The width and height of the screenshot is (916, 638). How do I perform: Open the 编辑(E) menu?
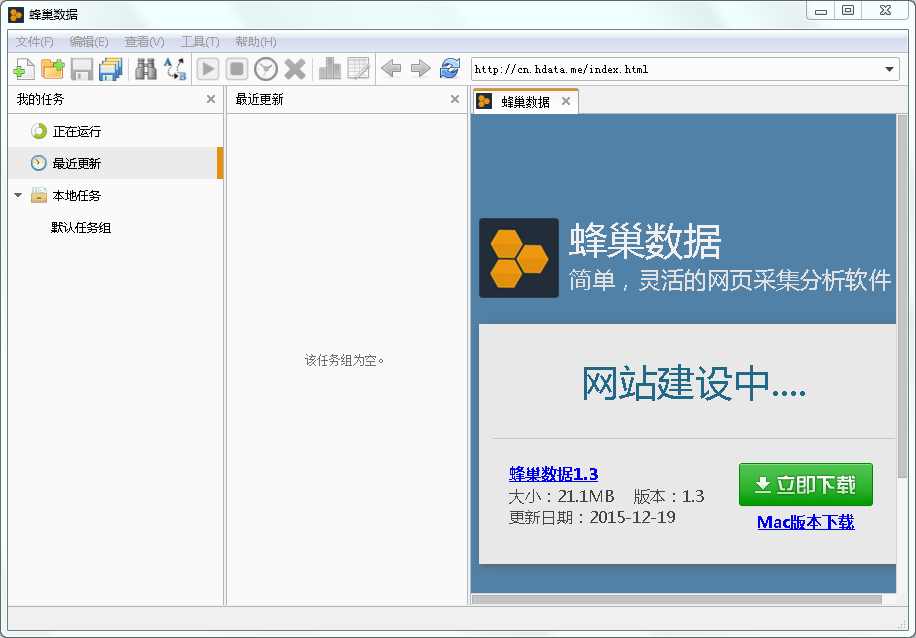(x=89, y=42)
